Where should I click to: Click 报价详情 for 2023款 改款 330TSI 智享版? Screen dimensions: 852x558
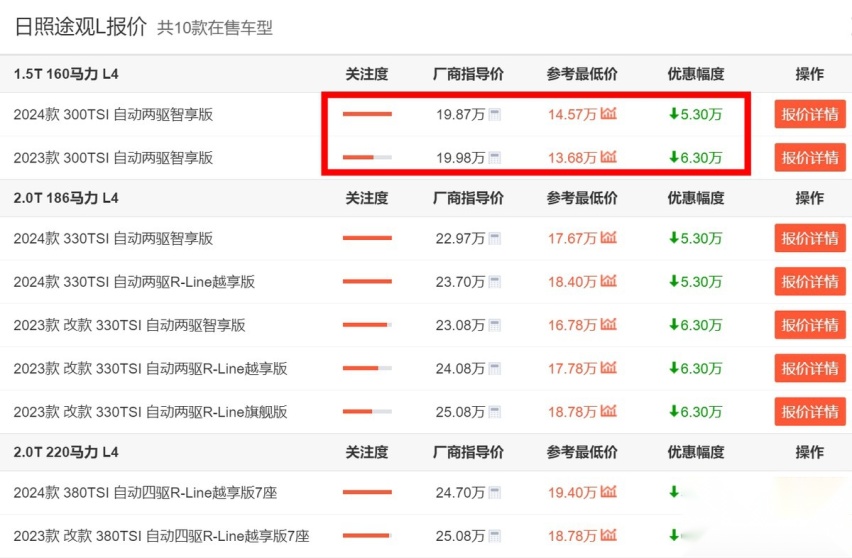tap(810, 325)
